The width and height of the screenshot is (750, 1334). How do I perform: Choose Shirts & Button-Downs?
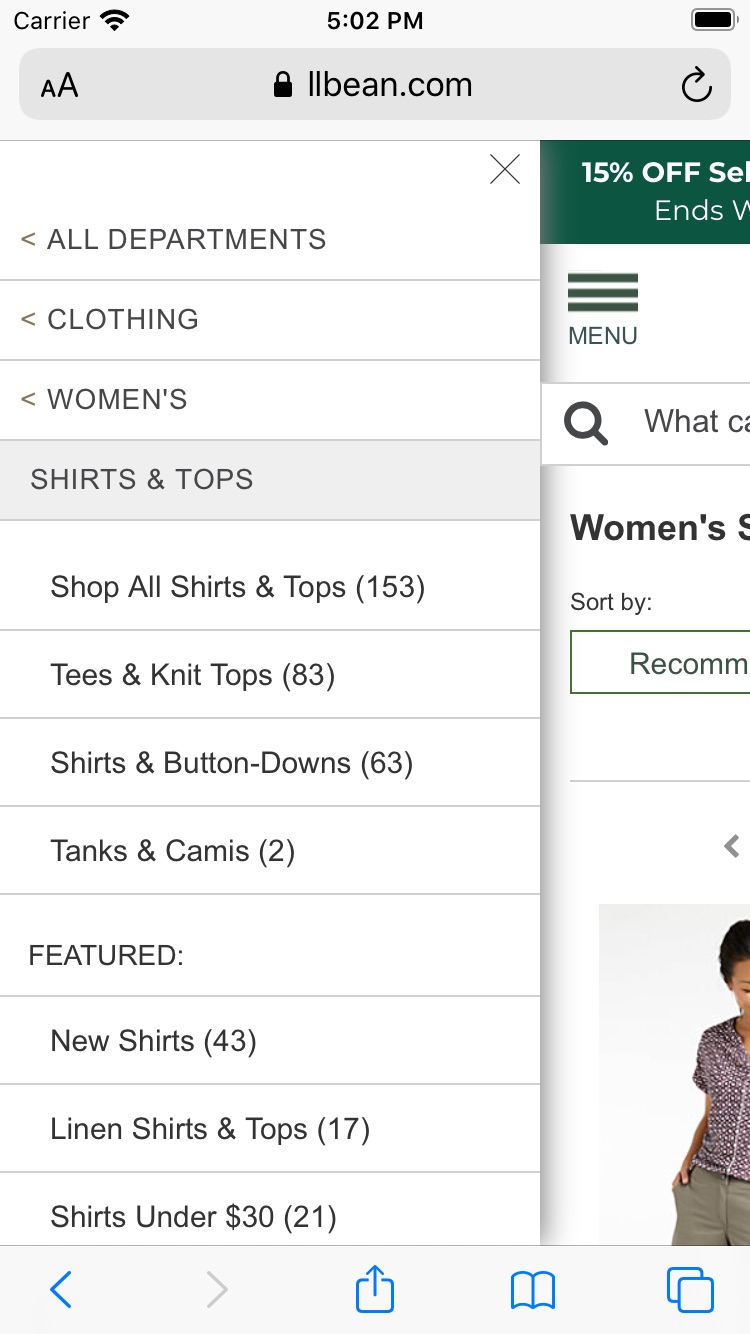click(x=232, y=763)
